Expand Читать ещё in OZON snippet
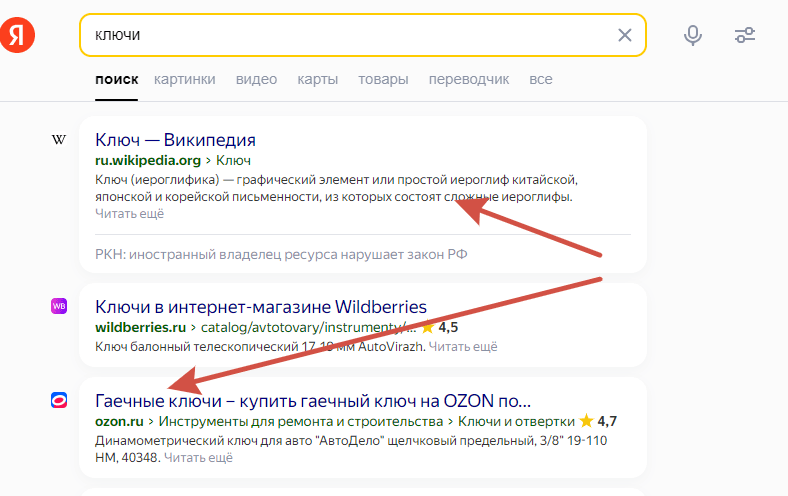Image resolution: width=788 pixels, height=496 pixels. (198, 458)
